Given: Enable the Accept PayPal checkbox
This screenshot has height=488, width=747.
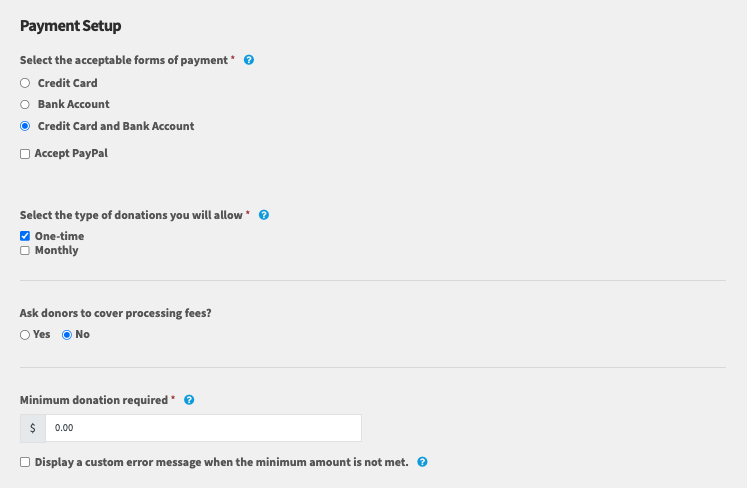Looking at the screenshot, I should point(25,154).
